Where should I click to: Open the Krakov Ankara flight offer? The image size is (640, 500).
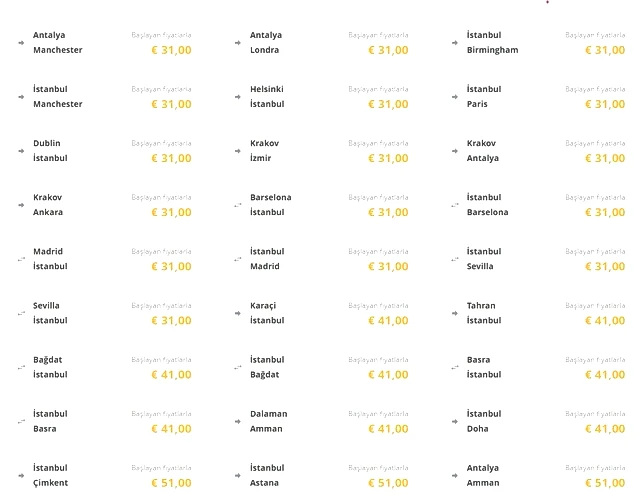pos(104,205)
